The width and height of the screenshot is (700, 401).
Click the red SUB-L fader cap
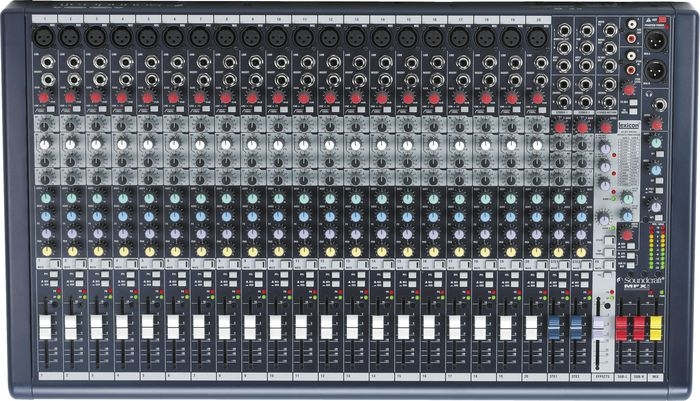[x=620, y=328]
